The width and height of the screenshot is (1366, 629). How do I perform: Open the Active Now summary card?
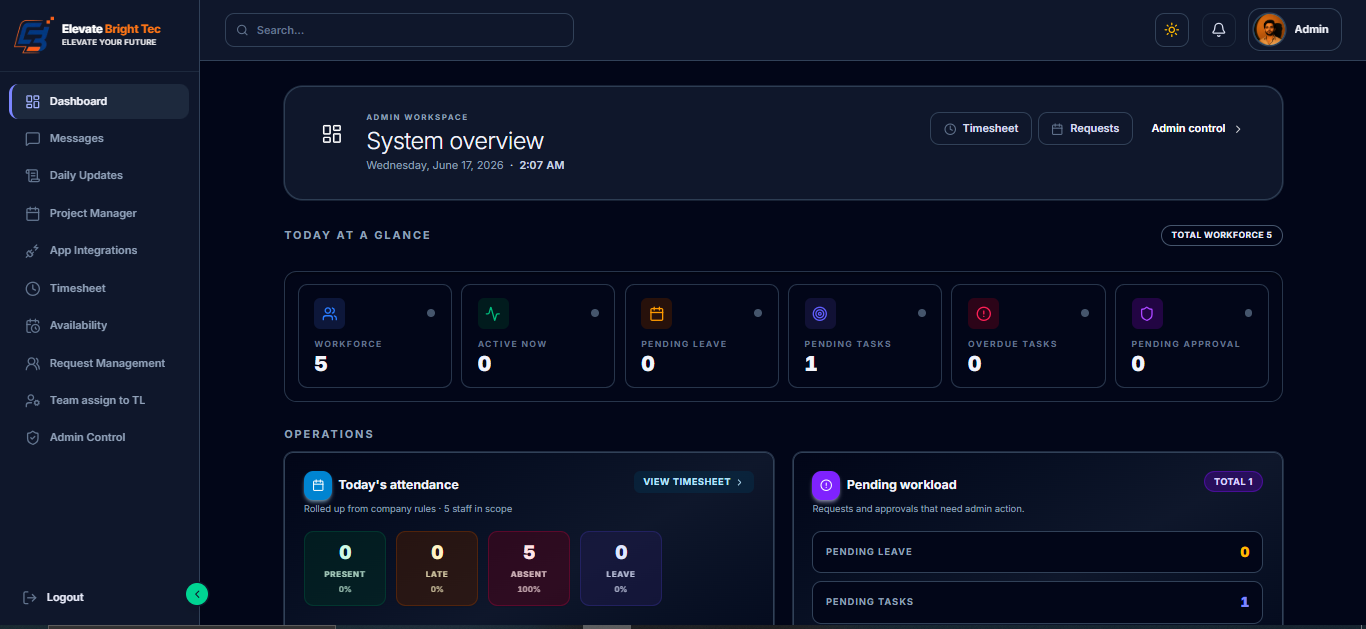[538, 336]
